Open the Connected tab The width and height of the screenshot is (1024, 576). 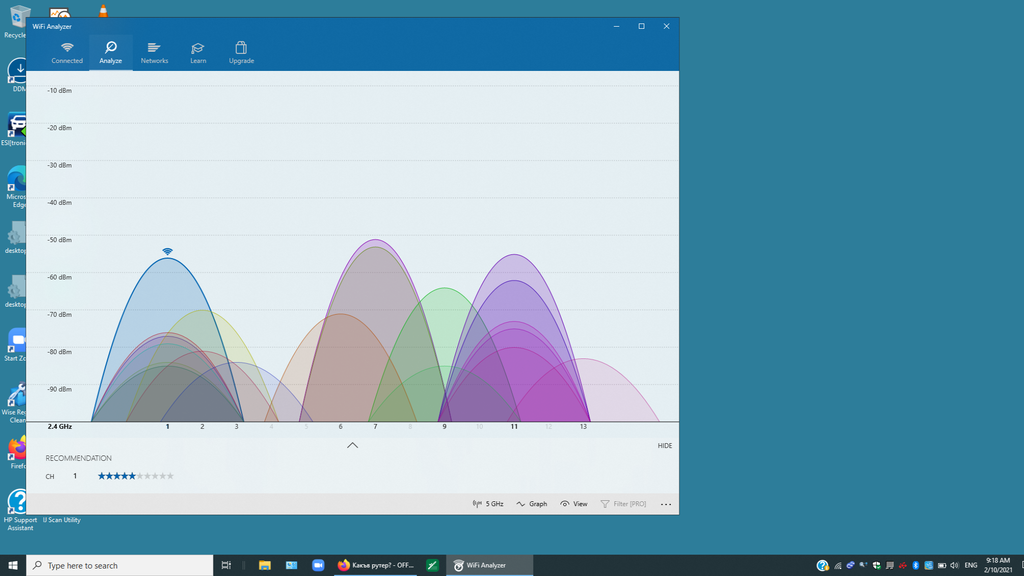pyautogui.click(x=67, y=52)
